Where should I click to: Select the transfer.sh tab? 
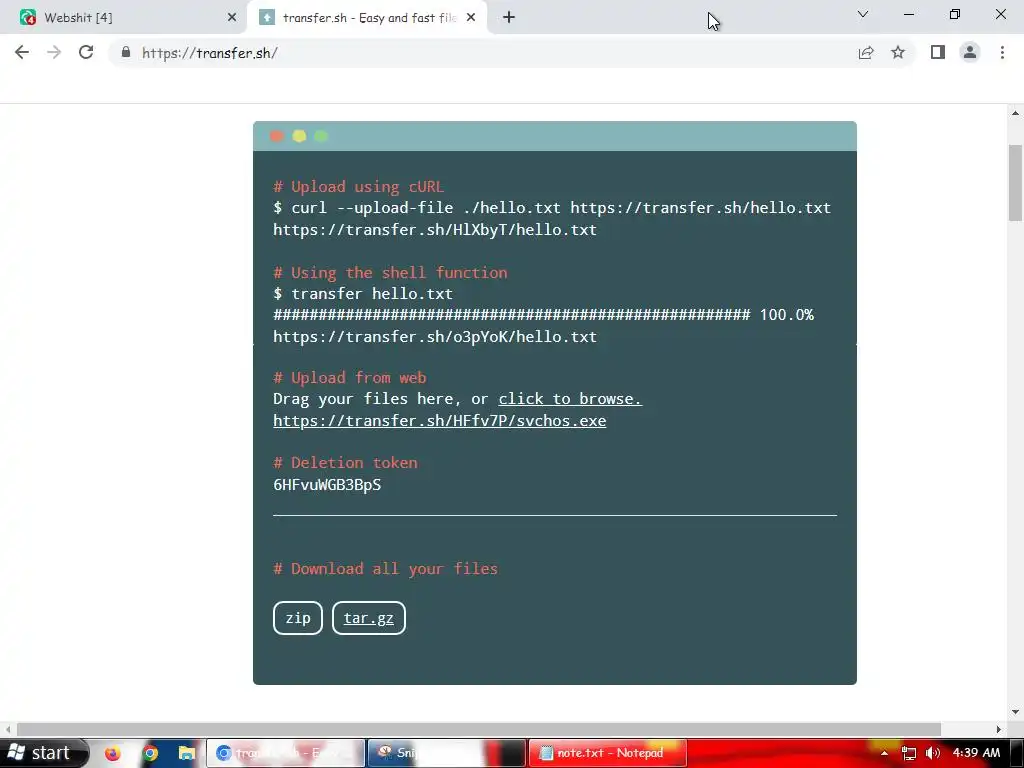tap(366, 18)
